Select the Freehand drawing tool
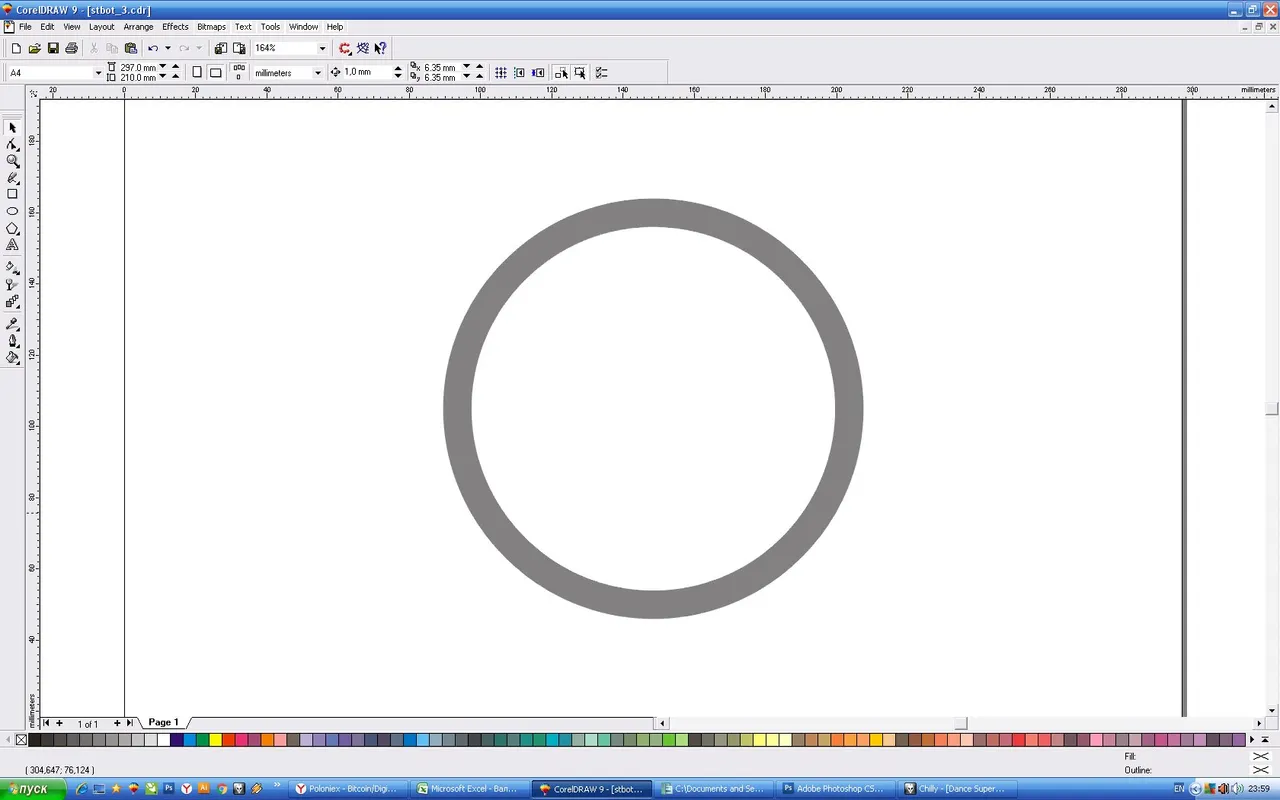This screenshot has height=800, width=1280. pos(12,178)
